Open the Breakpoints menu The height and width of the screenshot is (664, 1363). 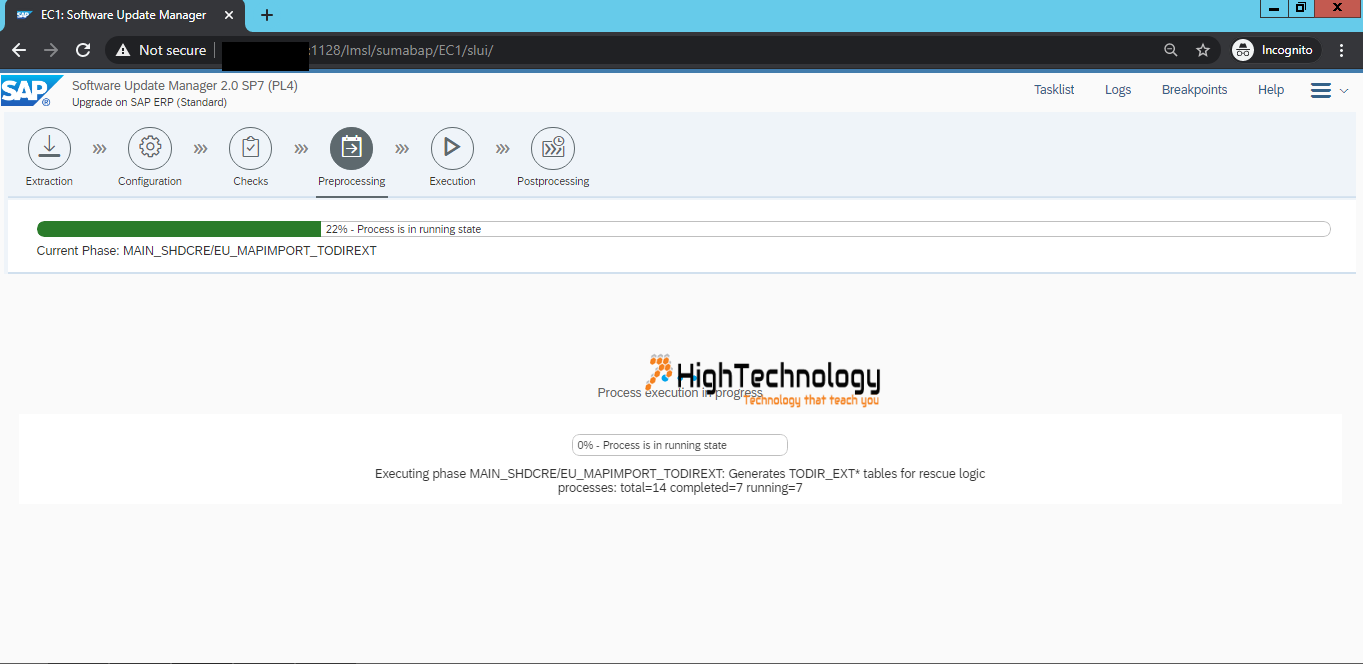click(x=1194, y=90)
